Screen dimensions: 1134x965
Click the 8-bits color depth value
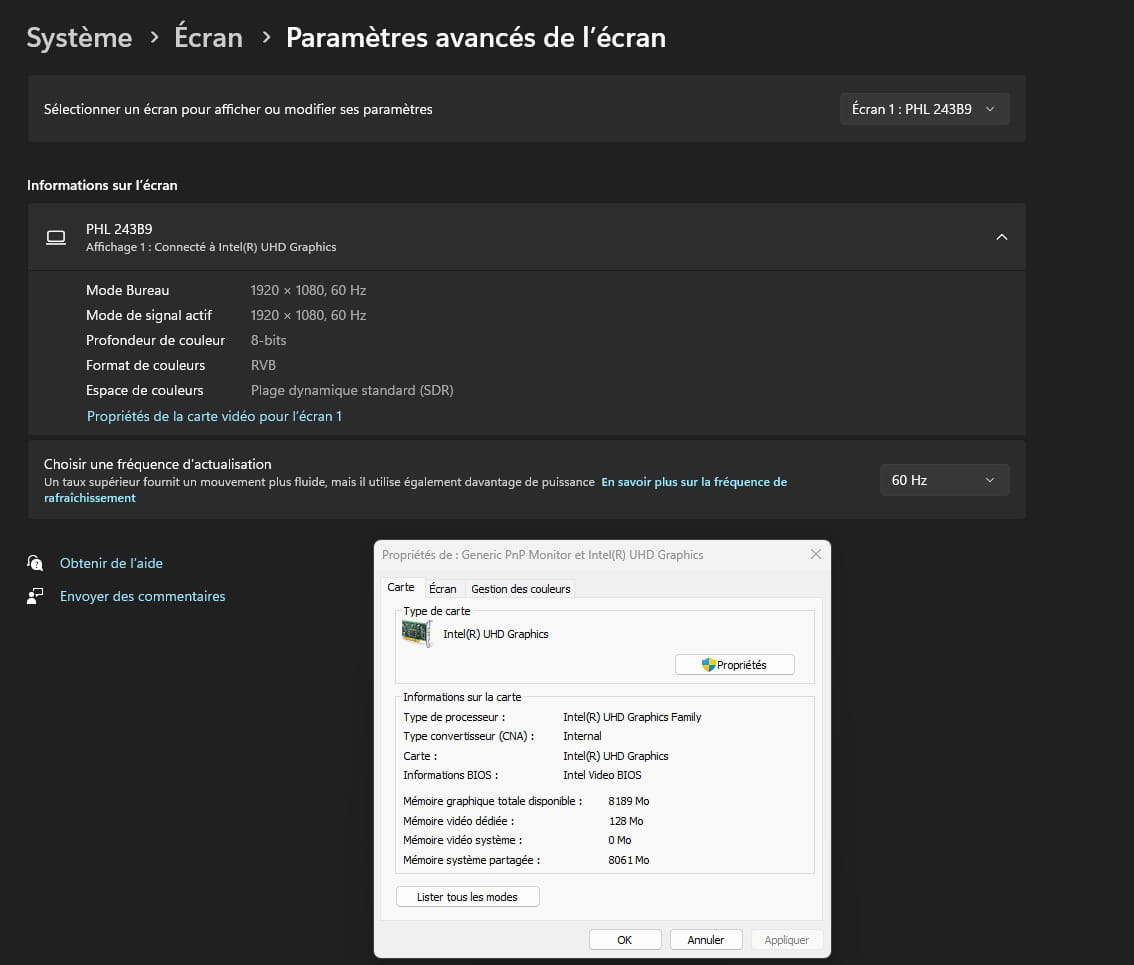[x=268, y=340]
